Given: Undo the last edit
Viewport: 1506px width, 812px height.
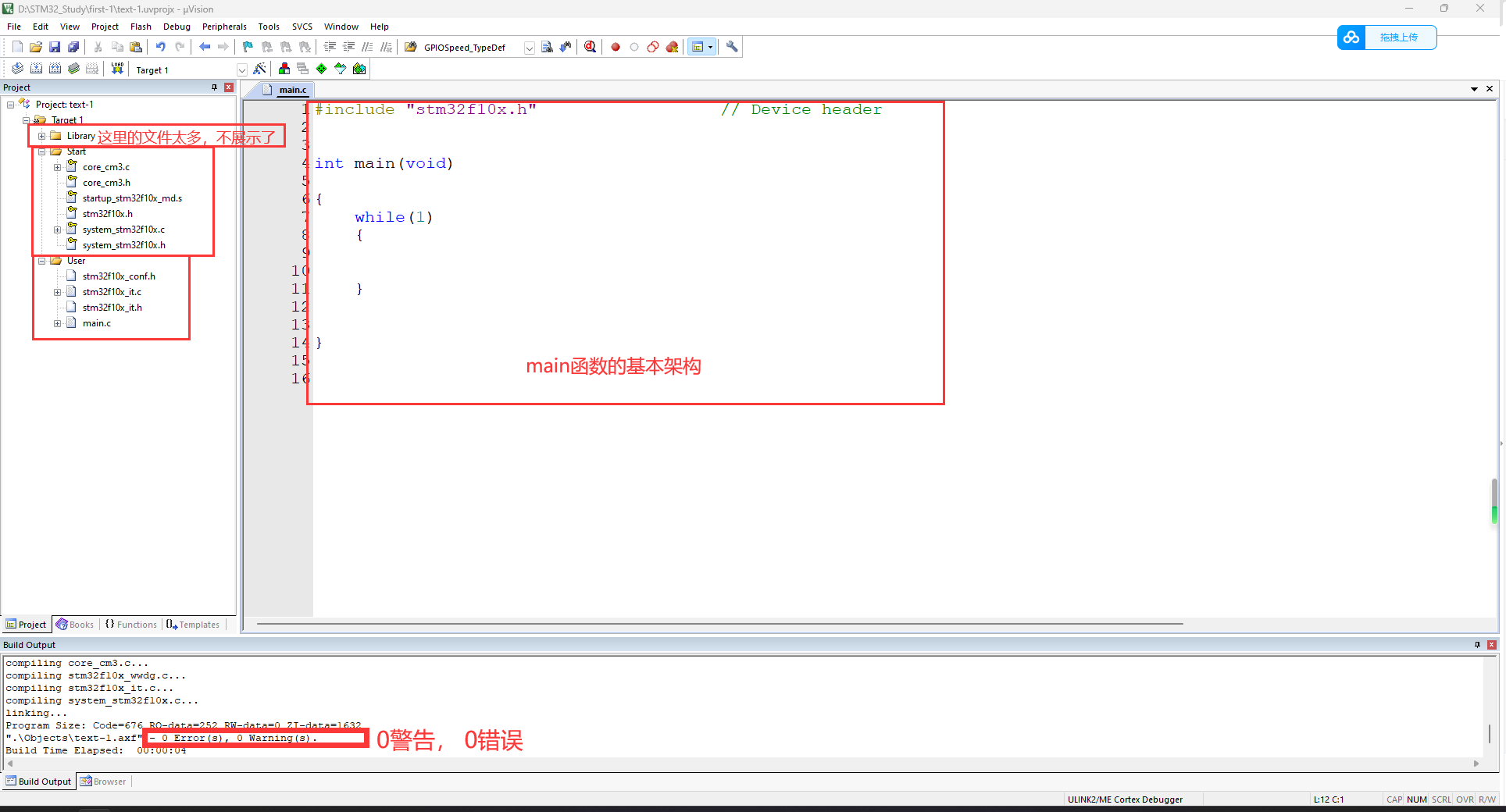Looking at the screenshot, I should coord(160,47).
